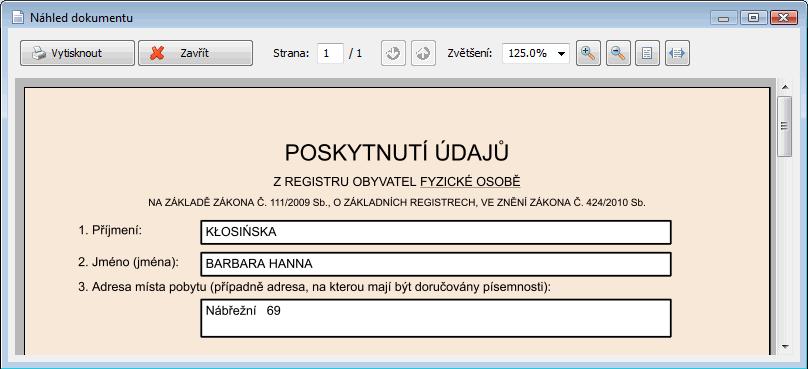Click the Vytisknout print button
Viewport: 808px width, 369px height.
pos(77,53)
